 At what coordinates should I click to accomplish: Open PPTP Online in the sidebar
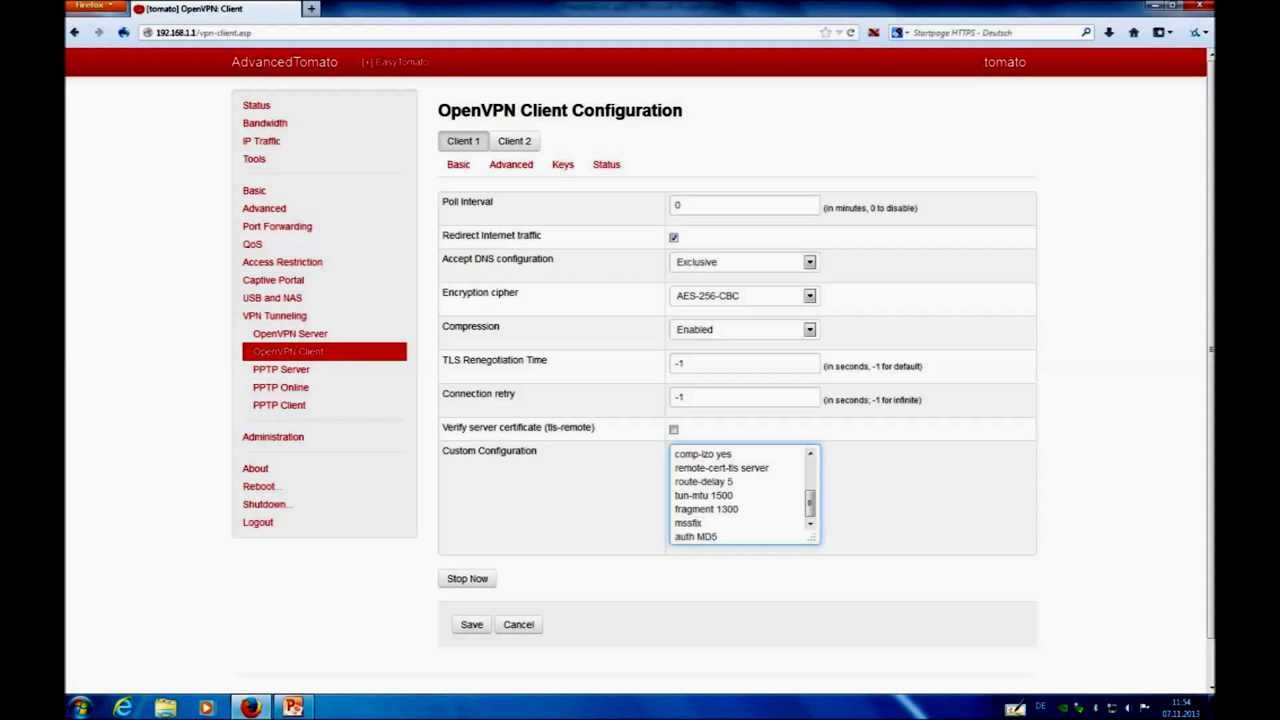tap(281, 388)
